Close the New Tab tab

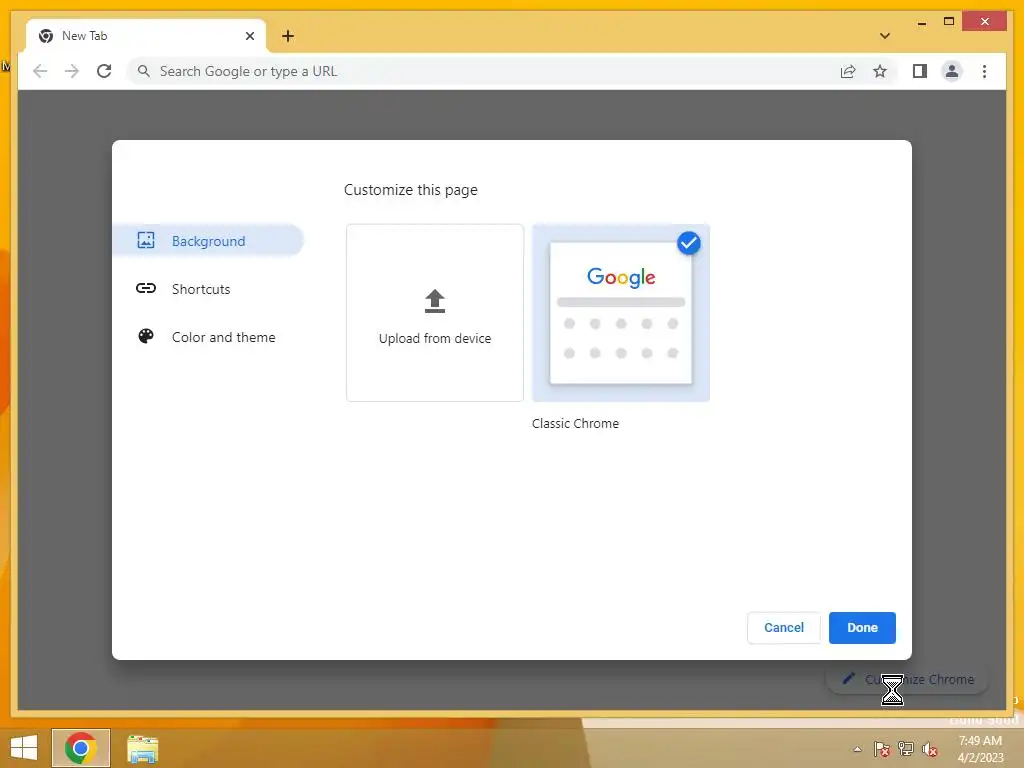249,36
